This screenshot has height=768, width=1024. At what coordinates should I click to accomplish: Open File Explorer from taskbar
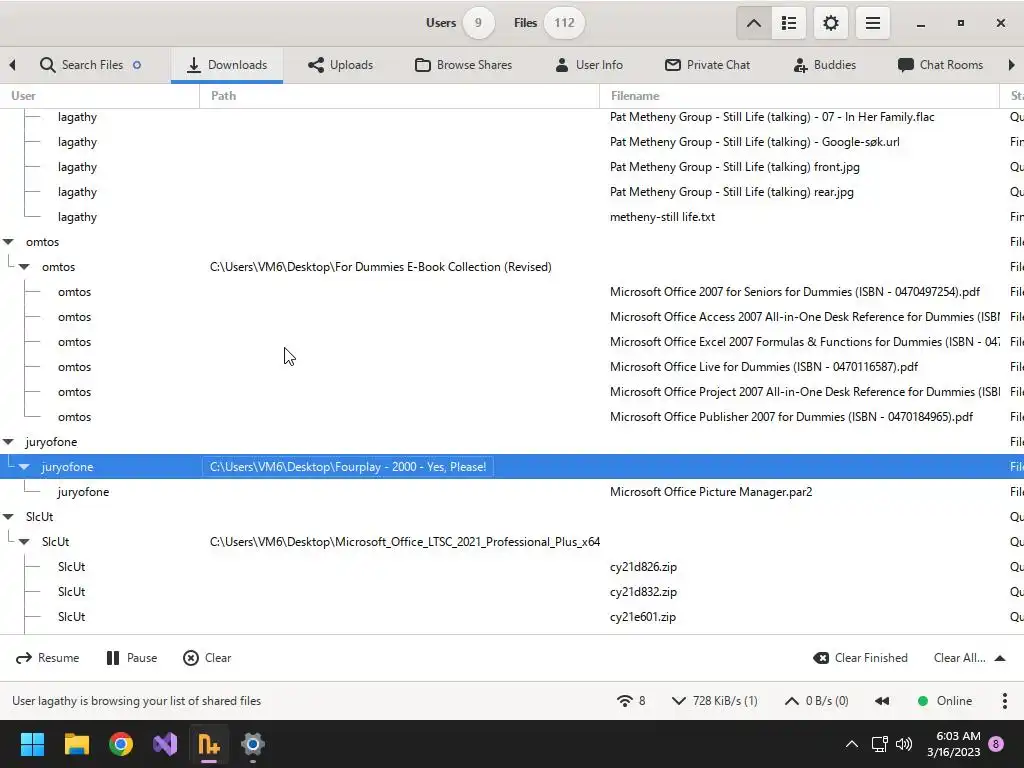pyautogui.click(x=76, y=744)
